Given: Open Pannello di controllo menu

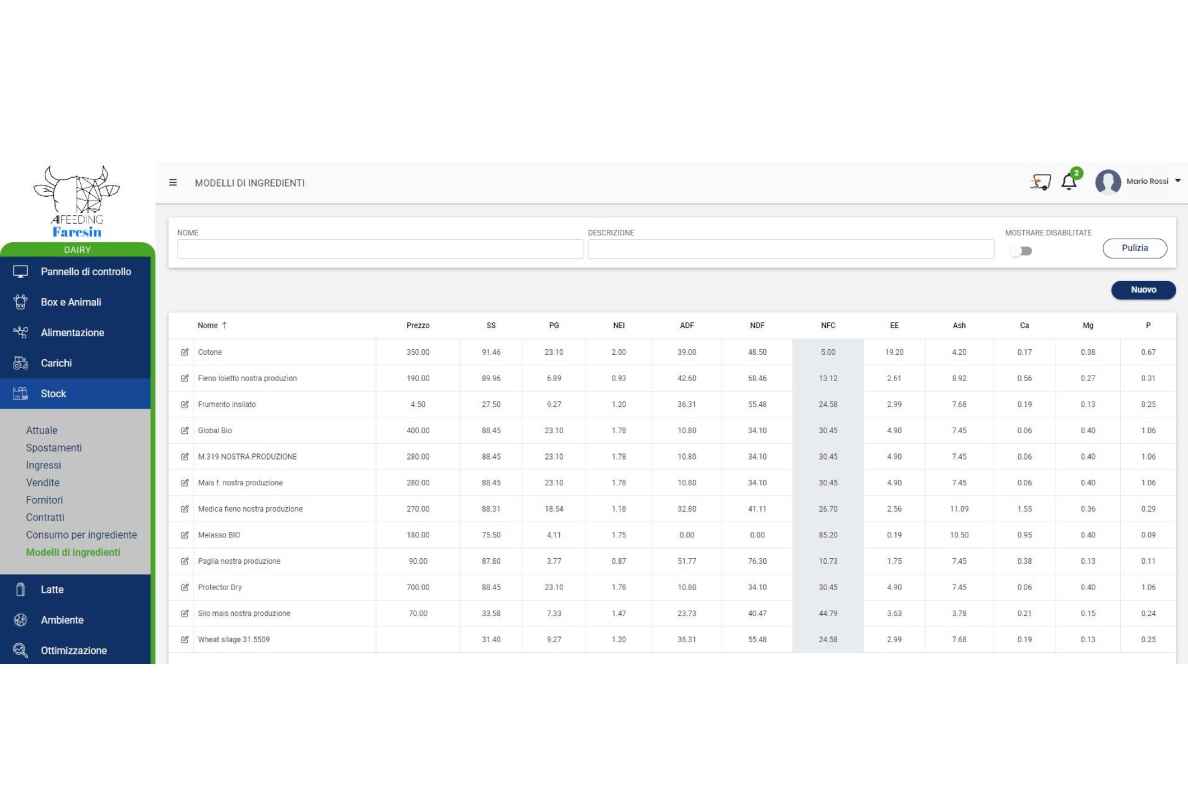Looking at the screenshot, I should click(76, 271).
